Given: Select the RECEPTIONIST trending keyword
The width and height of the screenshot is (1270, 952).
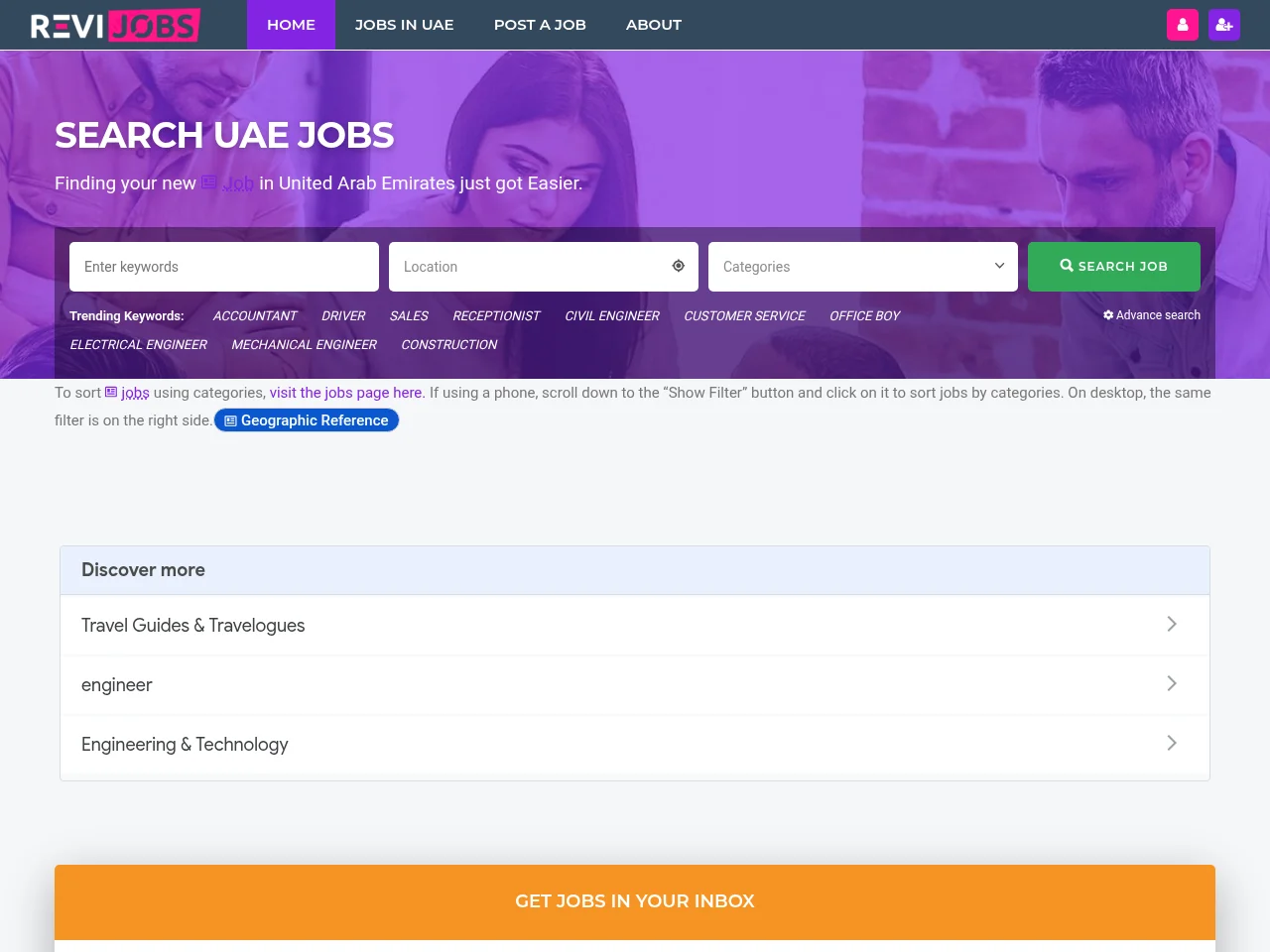Looking at the screenshot, I should 496,315.
